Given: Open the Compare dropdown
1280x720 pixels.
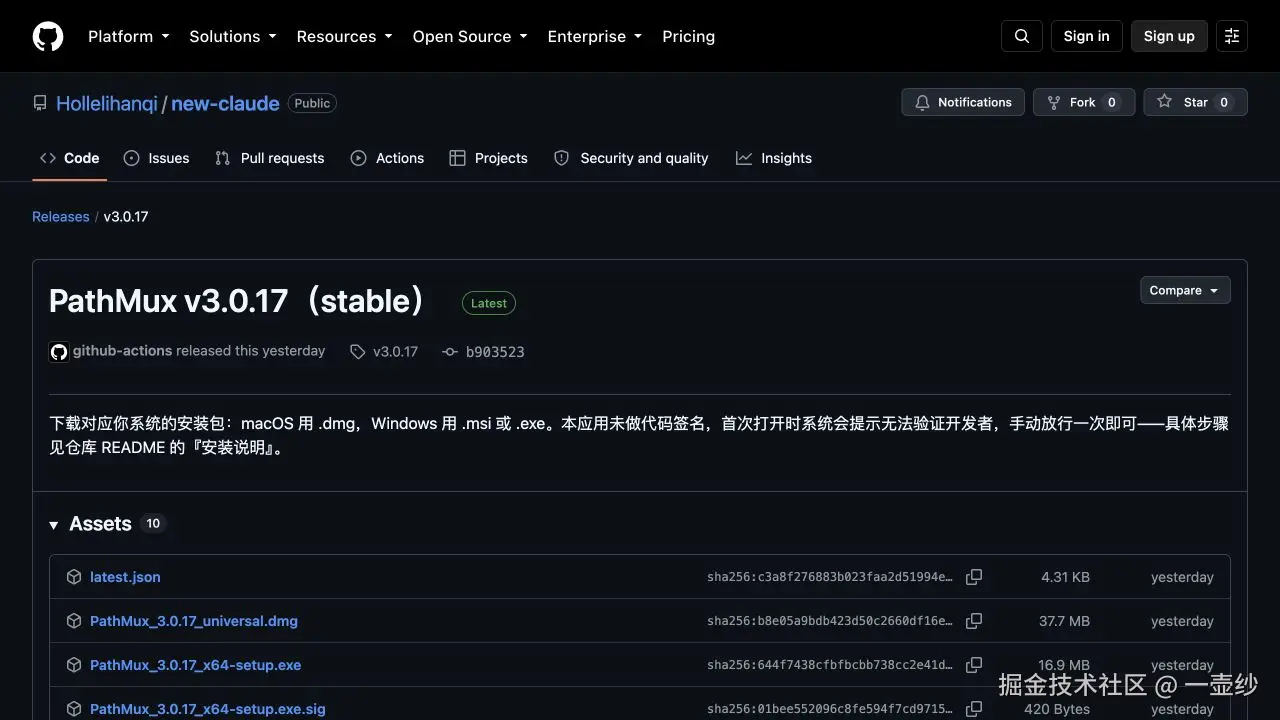Looking at the screenshot, I should pos(1185,290).
